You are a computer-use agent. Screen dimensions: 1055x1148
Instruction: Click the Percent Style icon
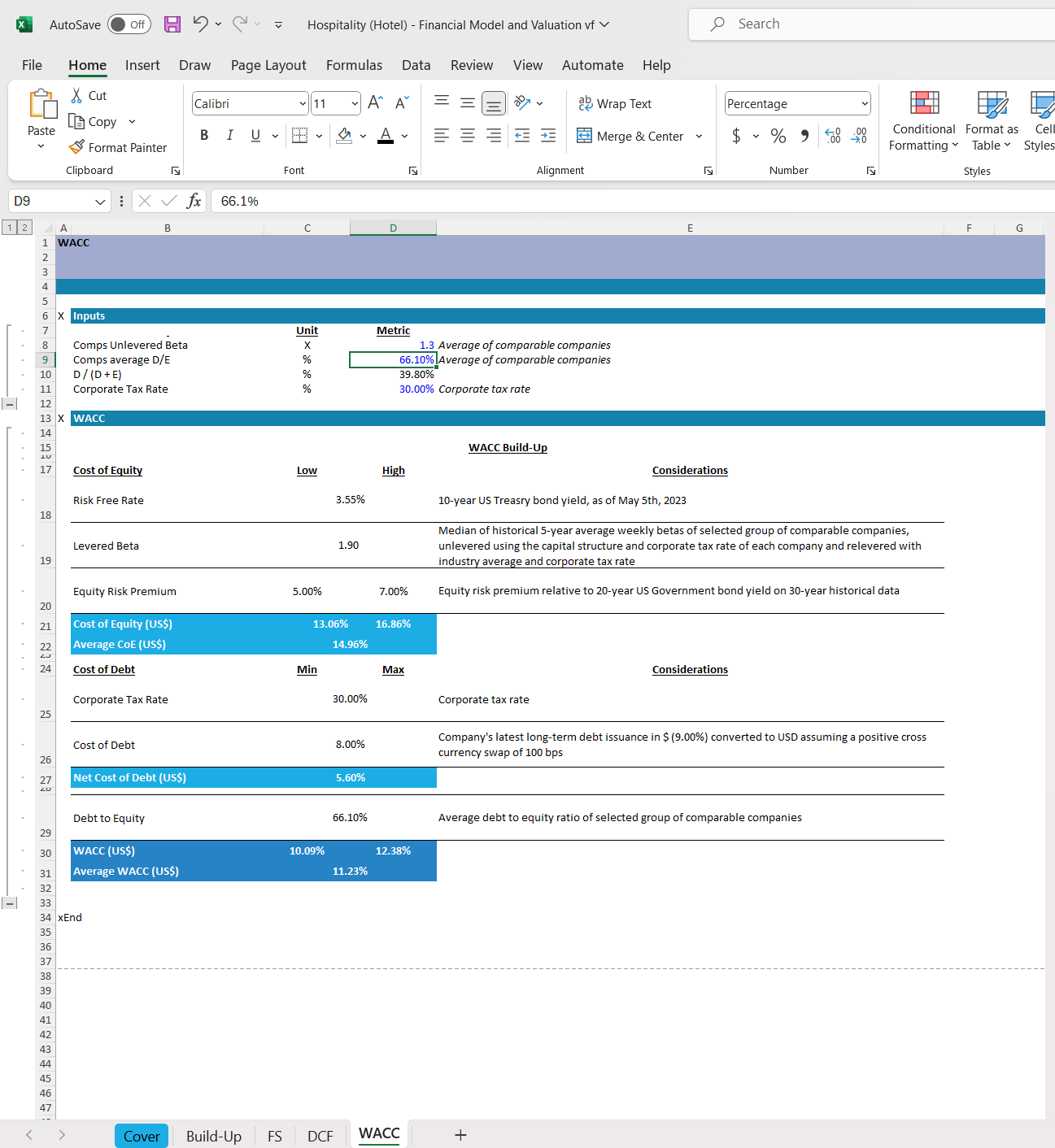tap(778, 136)
